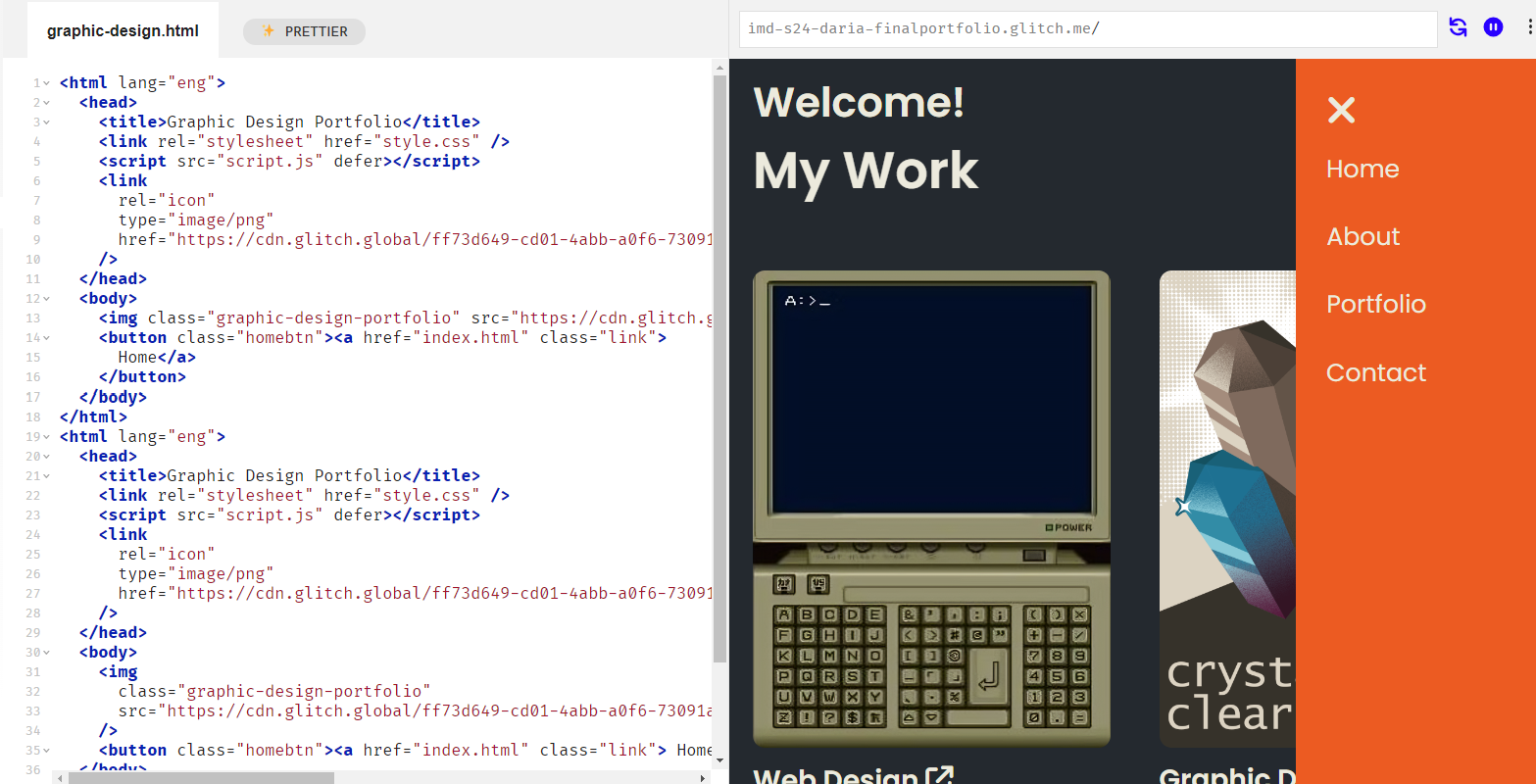Click class="graphic-design-portfolio" on line 32

pos(274,692)
